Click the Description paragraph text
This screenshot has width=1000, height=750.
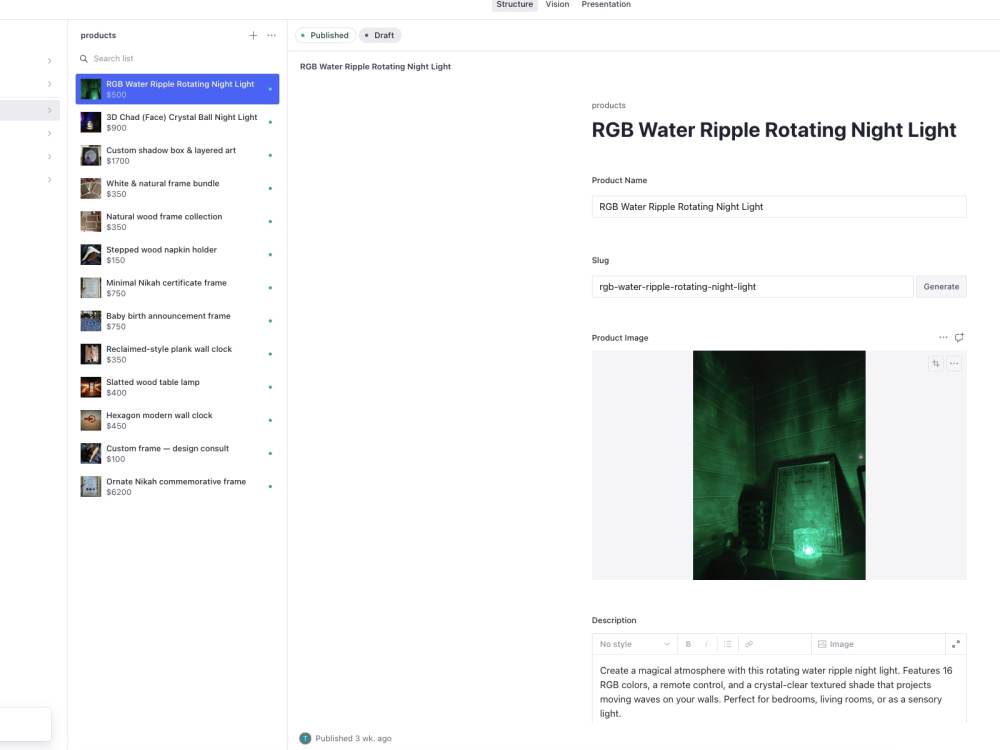click(x=776, y=692)
